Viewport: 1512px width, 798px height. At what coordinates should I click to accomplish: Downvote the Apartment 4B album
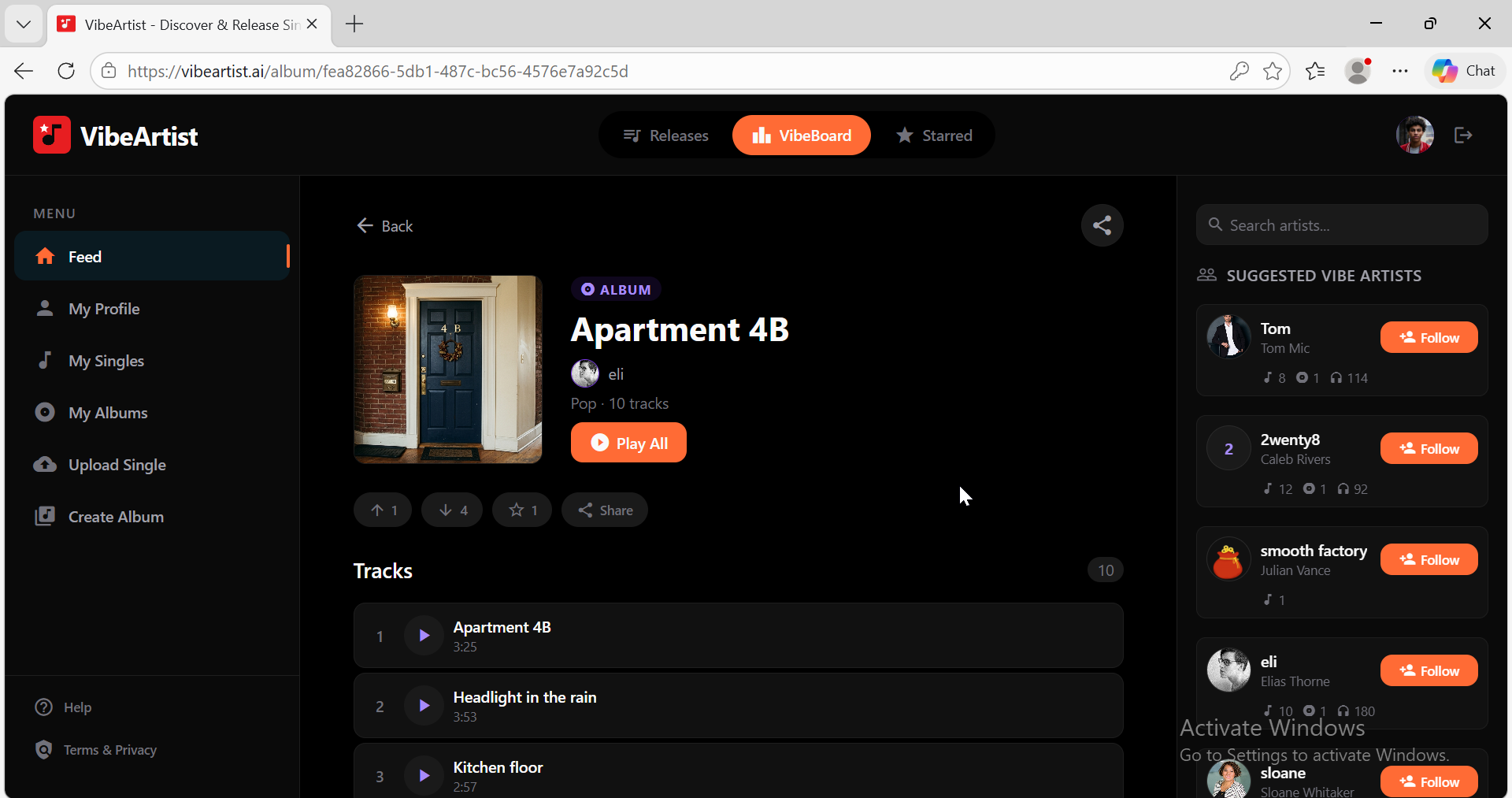(x=451, y=510)
